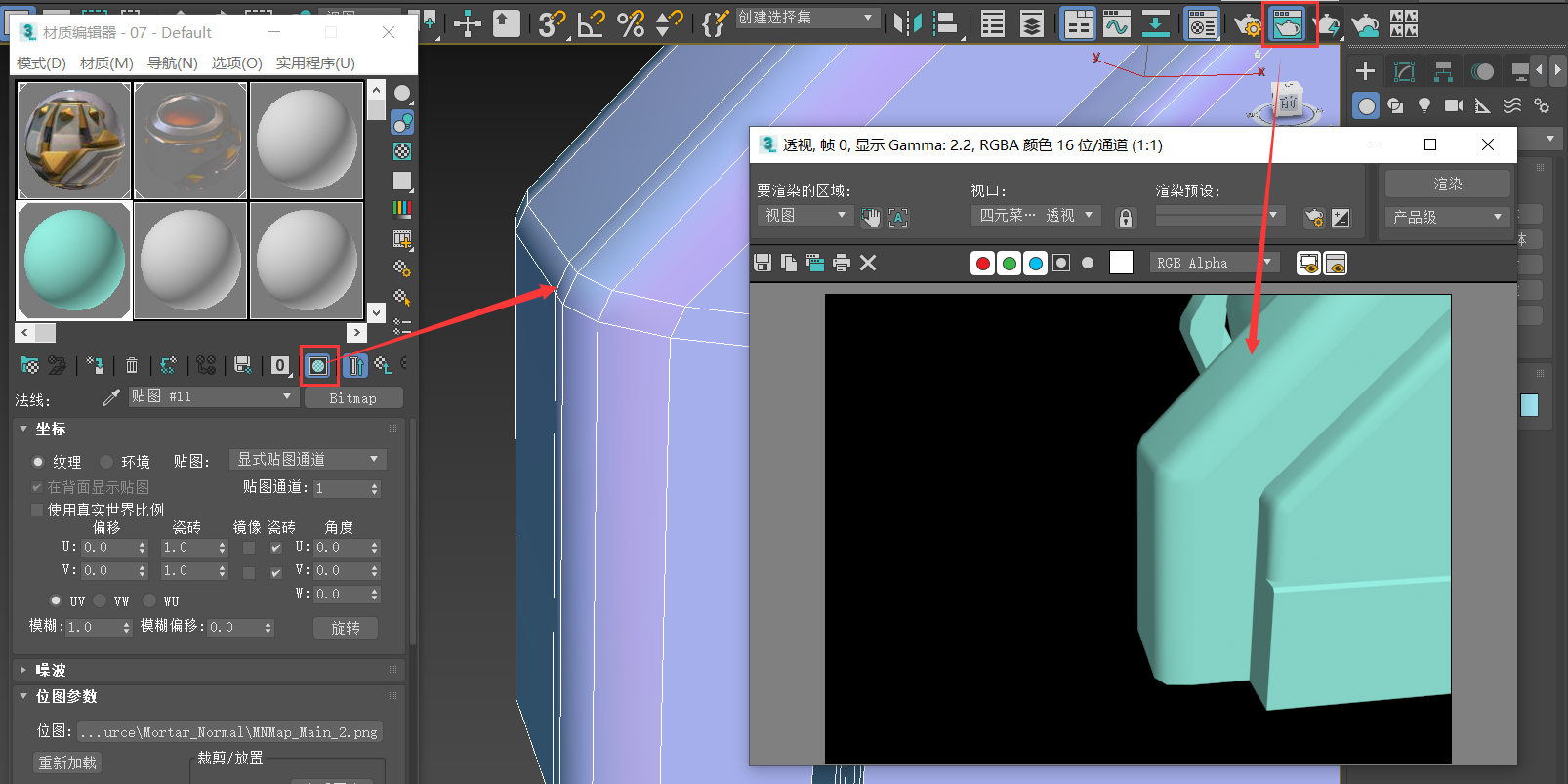The width and height of the screenshot is (1568, 784).
Task: Select the teal material sample sphere
Action: pos(74,261)
